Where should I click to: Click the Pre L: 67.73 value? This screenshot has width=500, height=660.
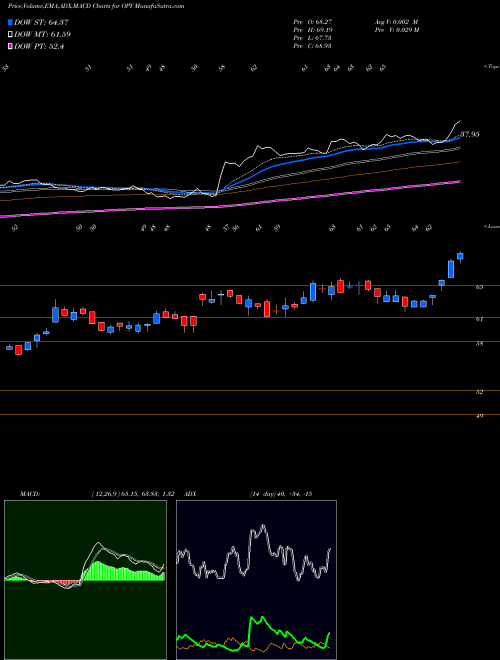(313, 38)
